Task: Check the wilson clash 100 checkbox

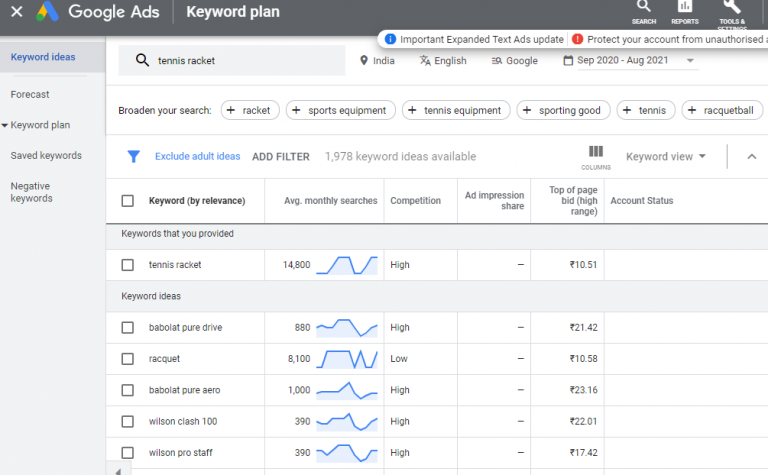Action: click(127, 422)
